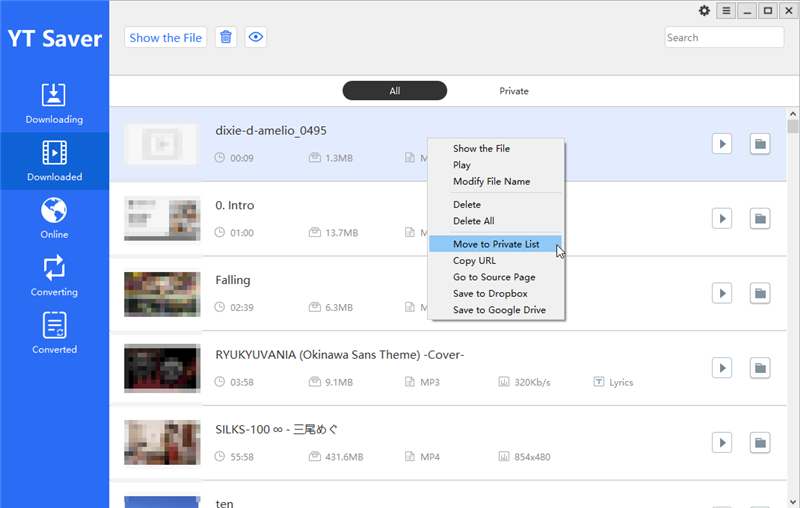
Task: Click the 55:58 duration value
Action: click(242, 457)
